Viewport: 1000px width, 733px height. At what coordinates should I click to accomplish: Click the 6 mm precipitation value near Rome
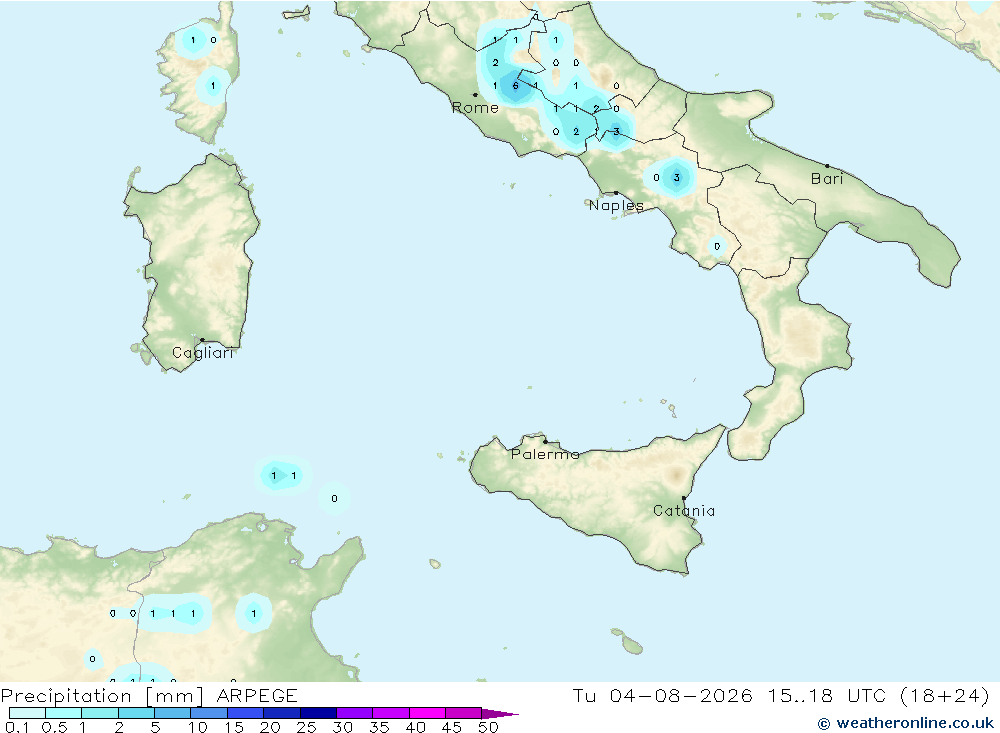click(x=515, y=85)
